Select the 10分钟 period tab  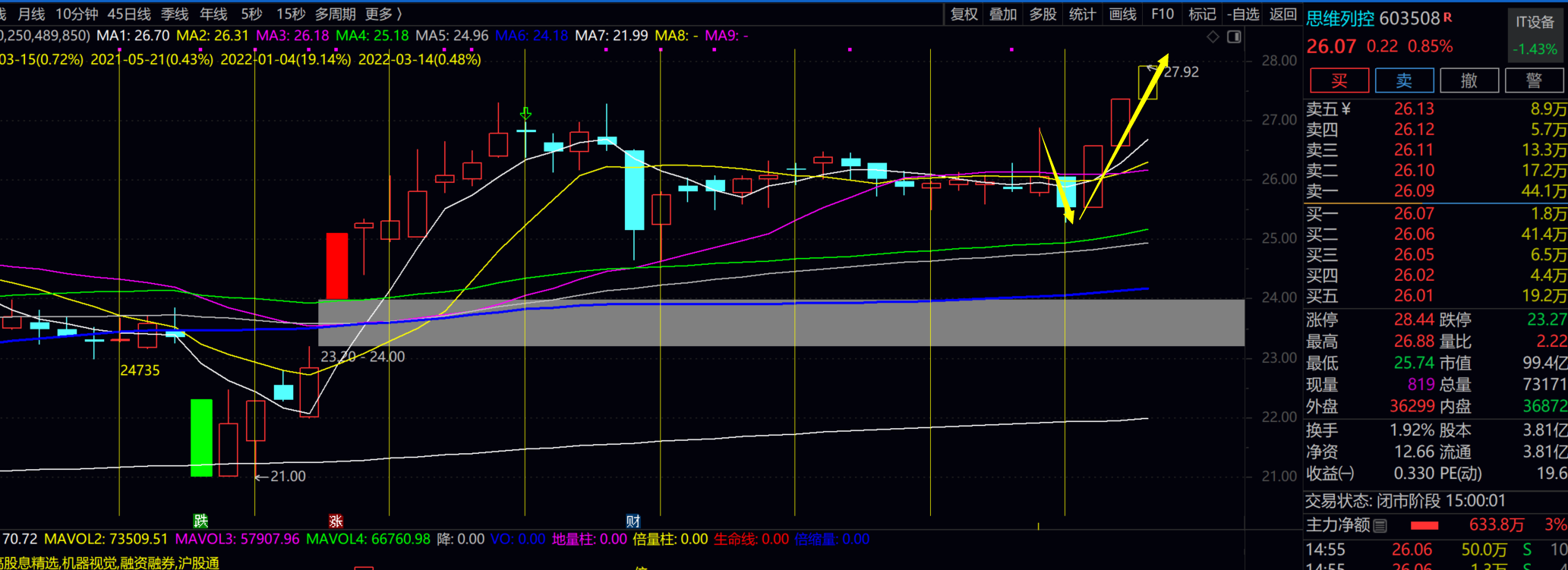tap(77, 14)
